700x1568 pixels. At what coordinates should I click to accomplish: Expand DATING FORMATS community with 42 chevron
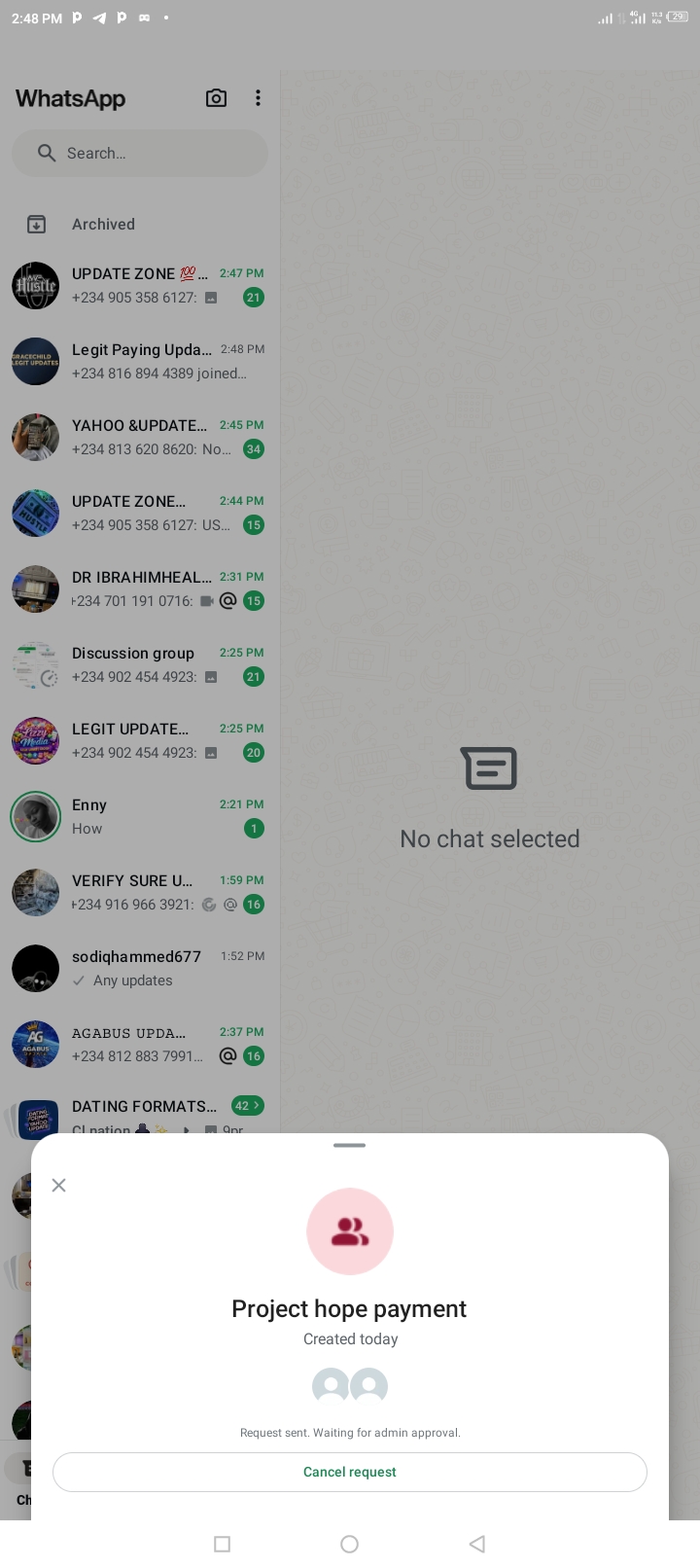[248, 1106]
